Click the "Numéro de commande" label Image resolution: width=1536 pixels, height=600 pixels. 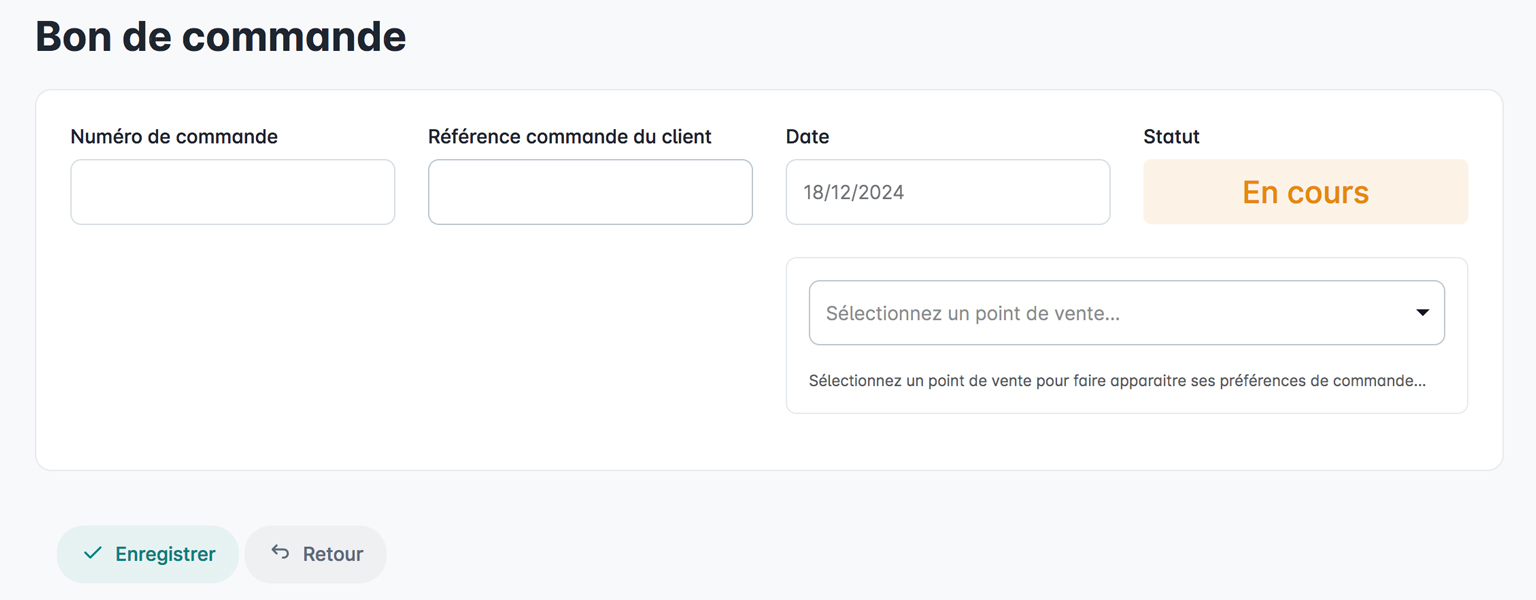[x=174, y=137]
